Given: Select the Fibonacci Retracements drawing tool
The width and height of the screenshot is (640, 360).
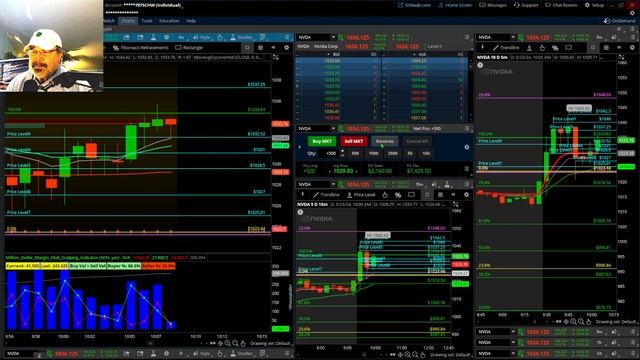Looking at the screenshot, I should tap(141, 47).
